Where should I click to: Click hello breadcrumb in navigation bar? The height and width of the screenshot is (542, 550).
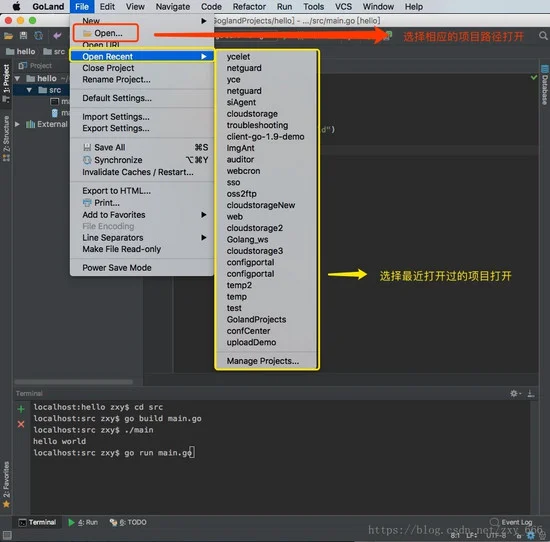coord(21,52)
